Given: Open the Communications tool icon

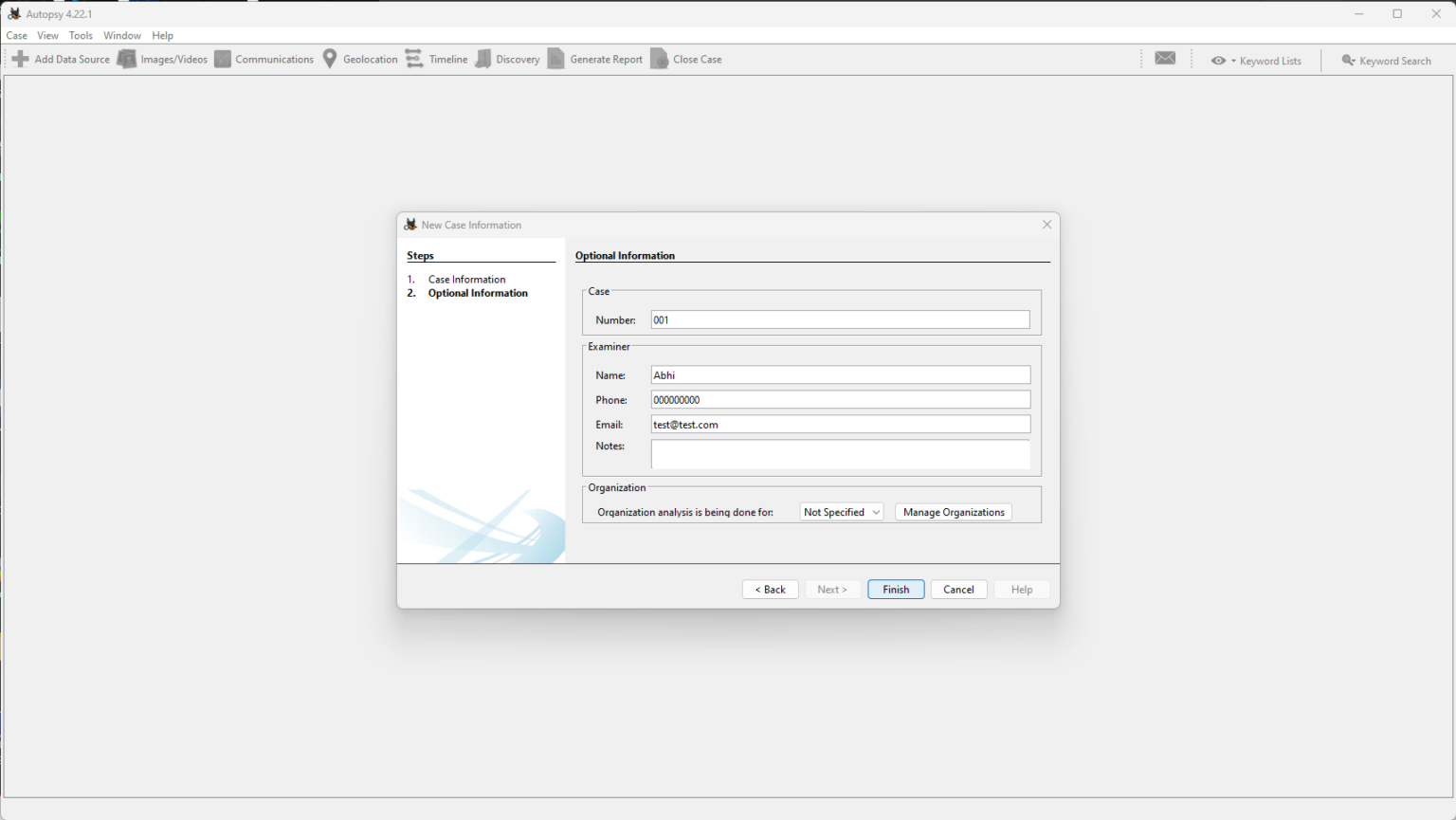Looking at the screenshot, I should click(x=223, y=59).
